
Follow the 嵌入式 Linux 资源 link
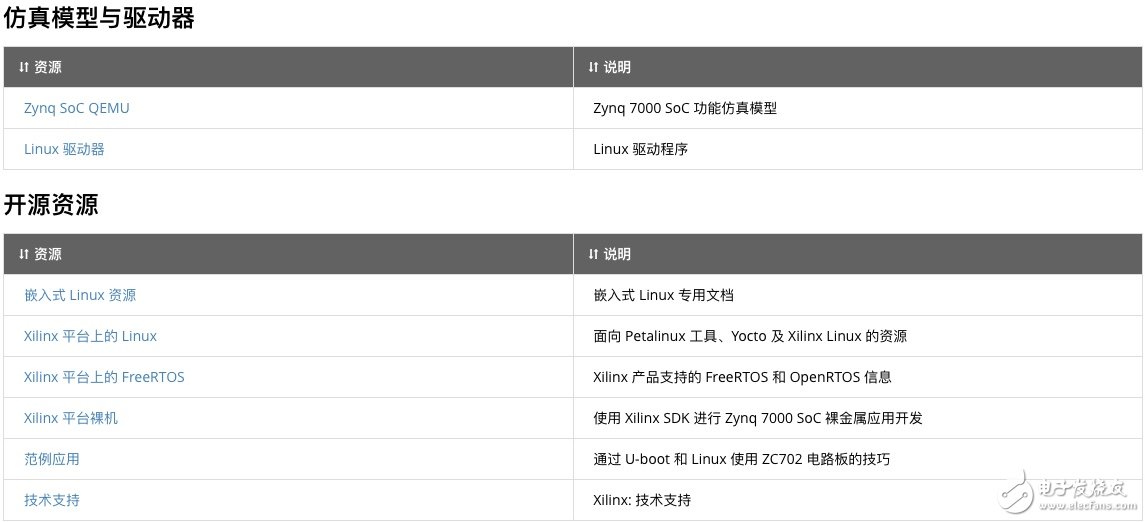80,295
